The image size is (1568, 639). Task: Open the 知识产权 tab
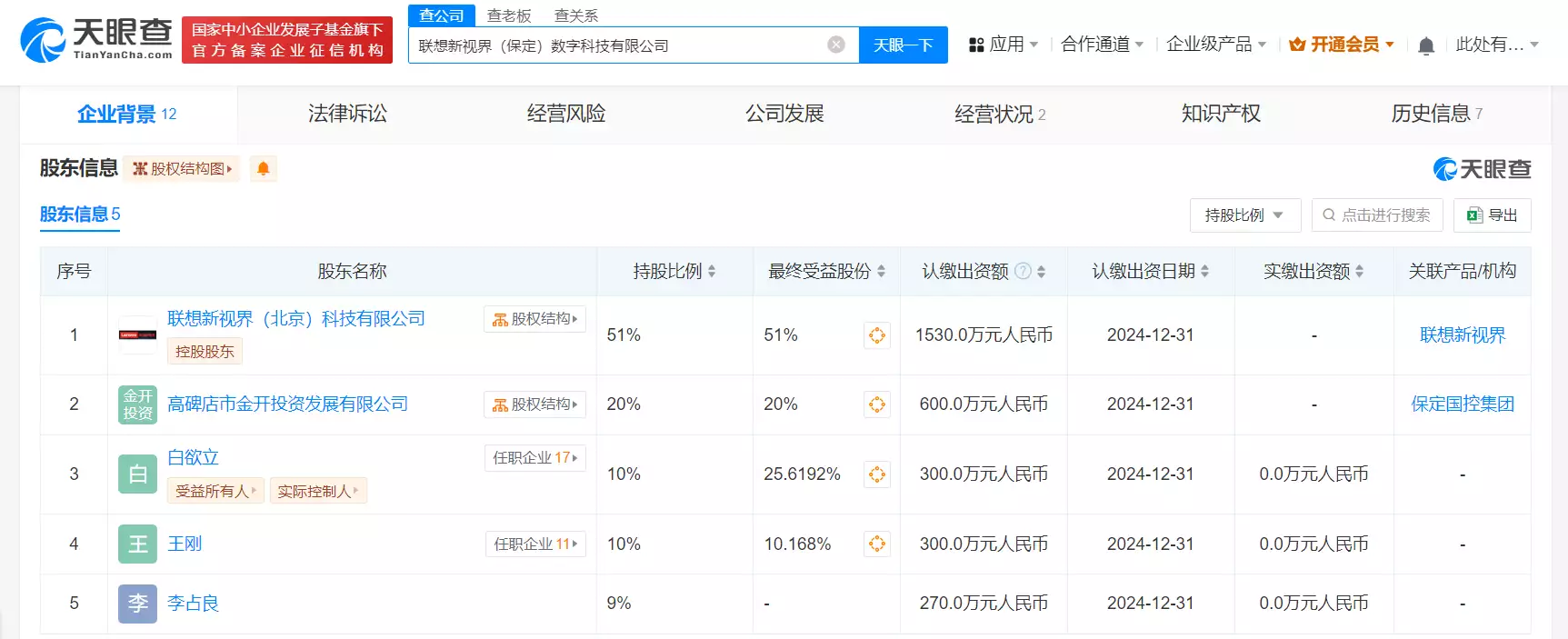click(x=1221, y=114)
